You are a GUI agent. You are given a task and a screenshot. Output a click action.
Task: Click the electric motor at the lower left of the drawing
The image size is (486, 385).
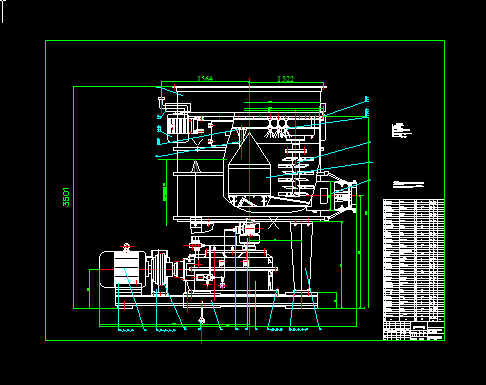[x=123, y=269]
